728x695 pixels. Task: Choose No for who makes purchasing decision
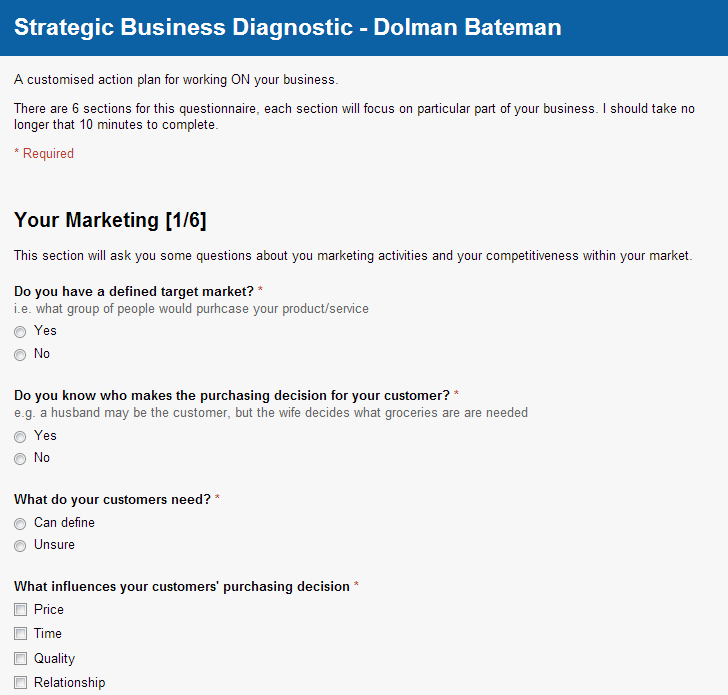20,459
